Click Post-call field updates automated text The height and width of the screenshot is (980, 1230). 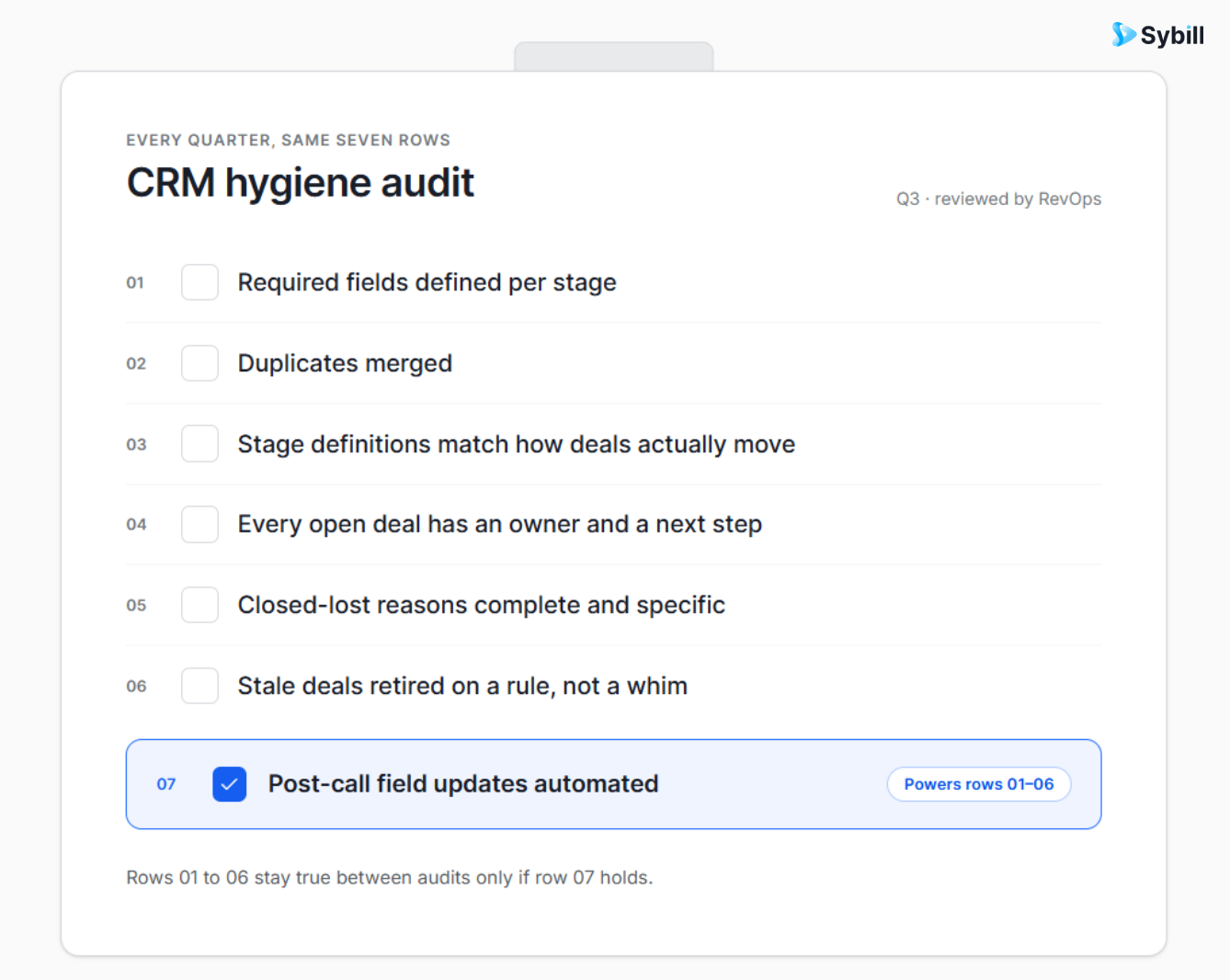463,784
